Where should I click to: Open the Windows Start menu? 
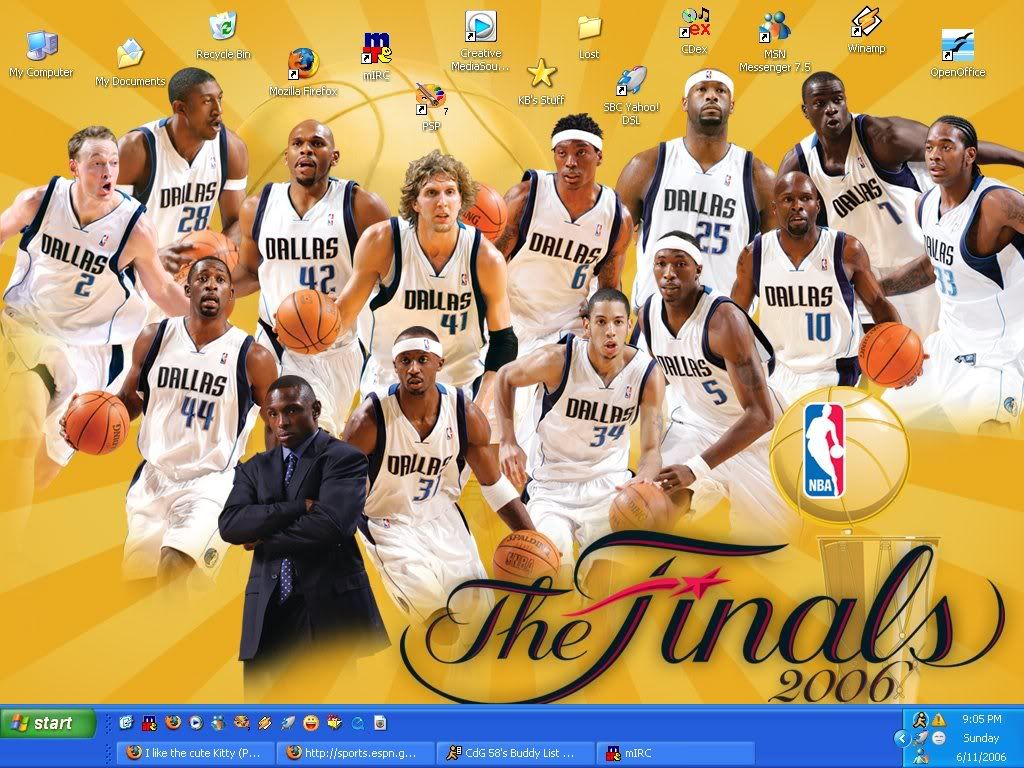[48, 723]
